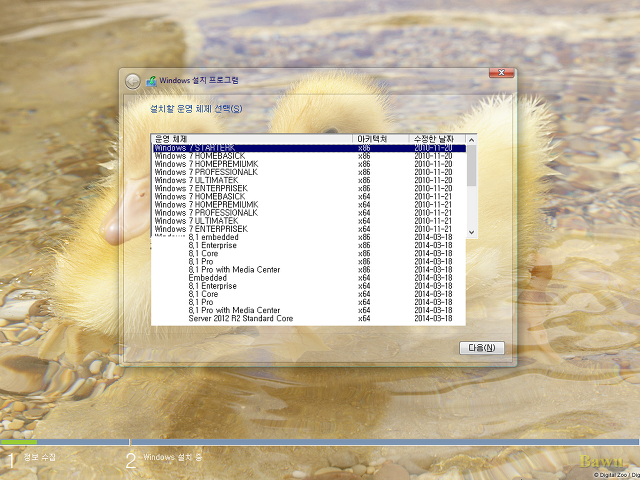Pick Windows 7 ENTERPRISEK x64 entry

(x=309, y=229)
